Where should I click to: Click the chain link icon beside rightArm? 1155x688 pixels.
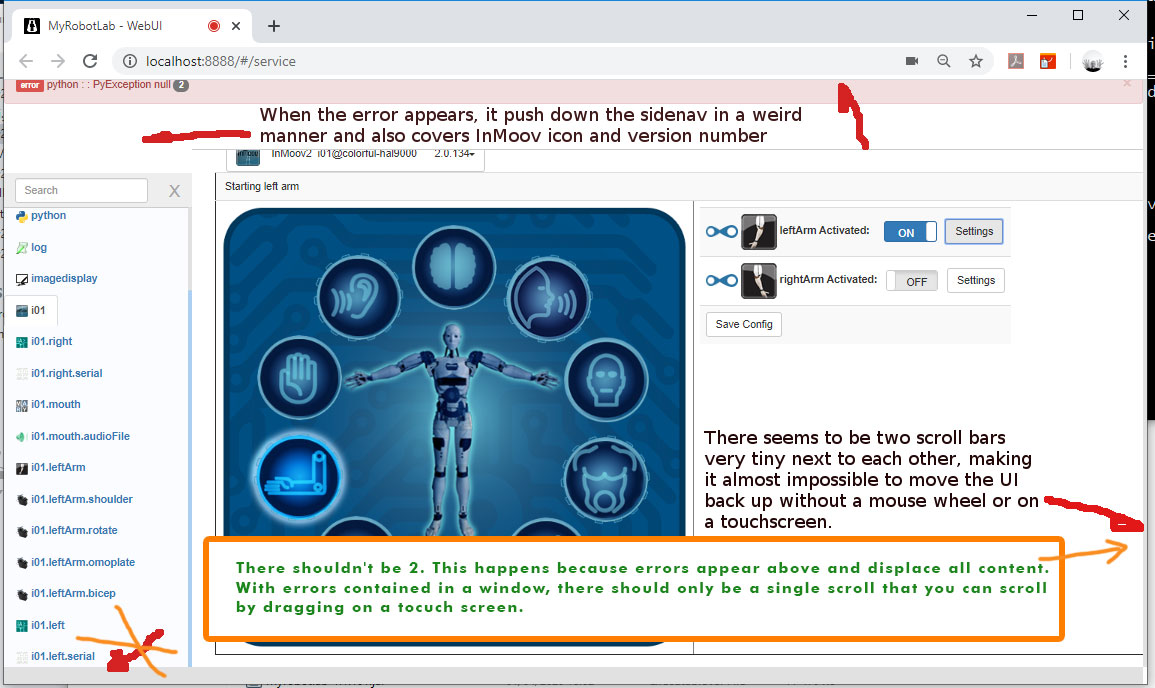click(721, 281)
